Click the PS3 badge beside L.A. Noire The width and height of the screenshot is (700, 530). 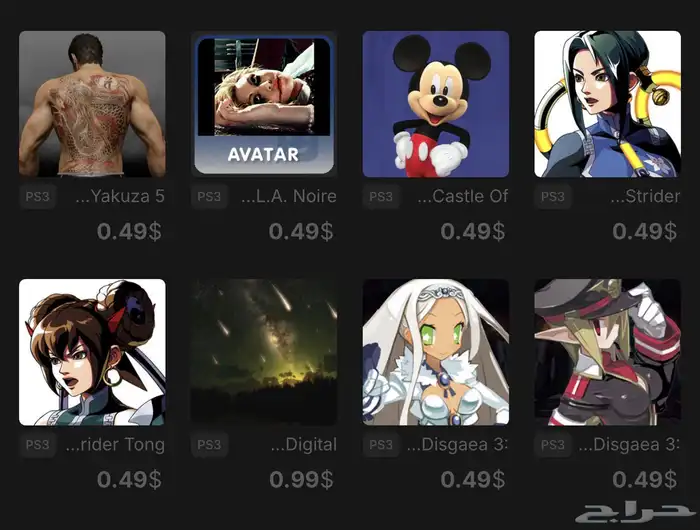coord(209,196)
